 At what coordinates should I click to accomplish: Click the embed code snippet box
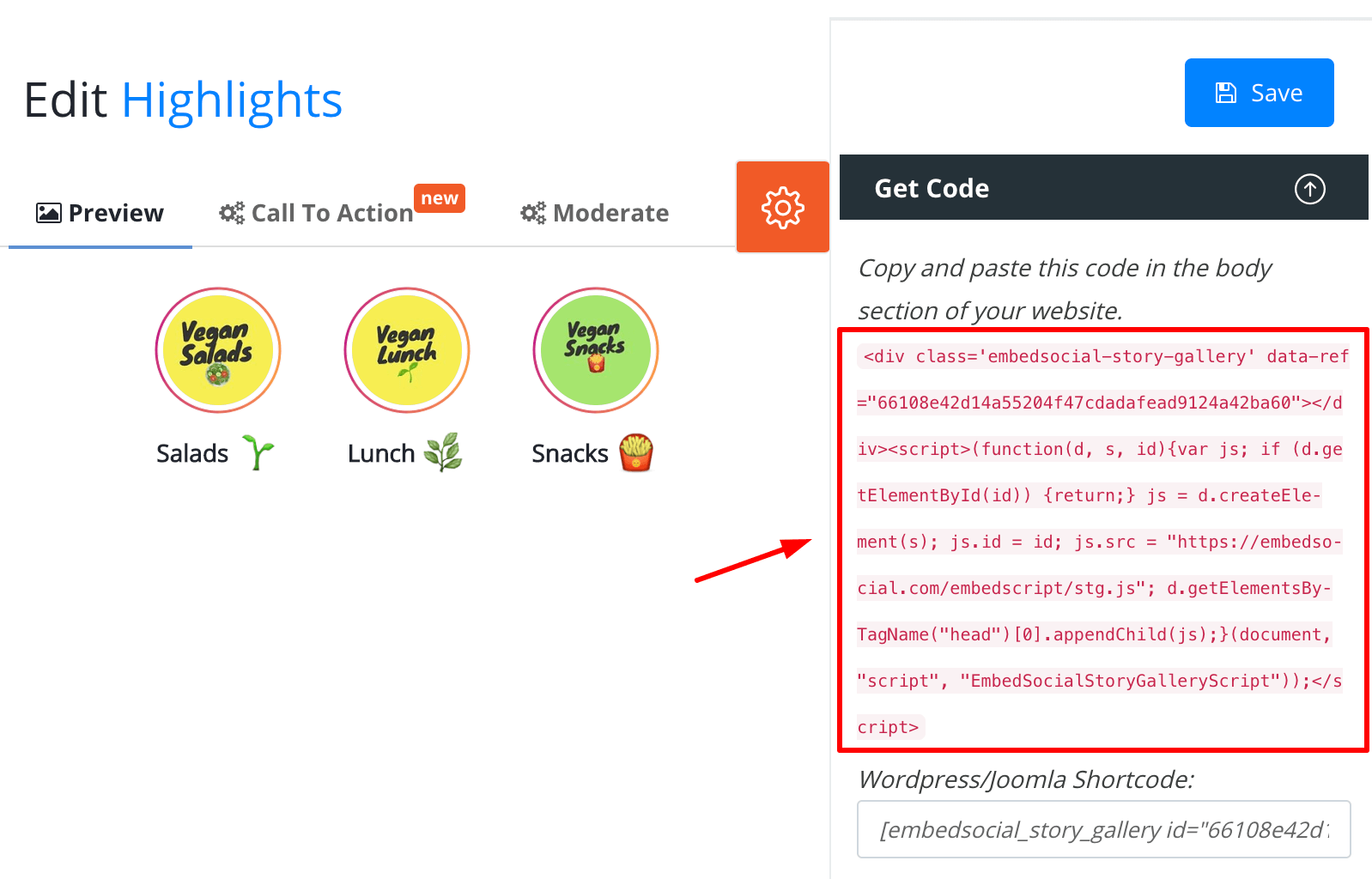[1102, 541]
